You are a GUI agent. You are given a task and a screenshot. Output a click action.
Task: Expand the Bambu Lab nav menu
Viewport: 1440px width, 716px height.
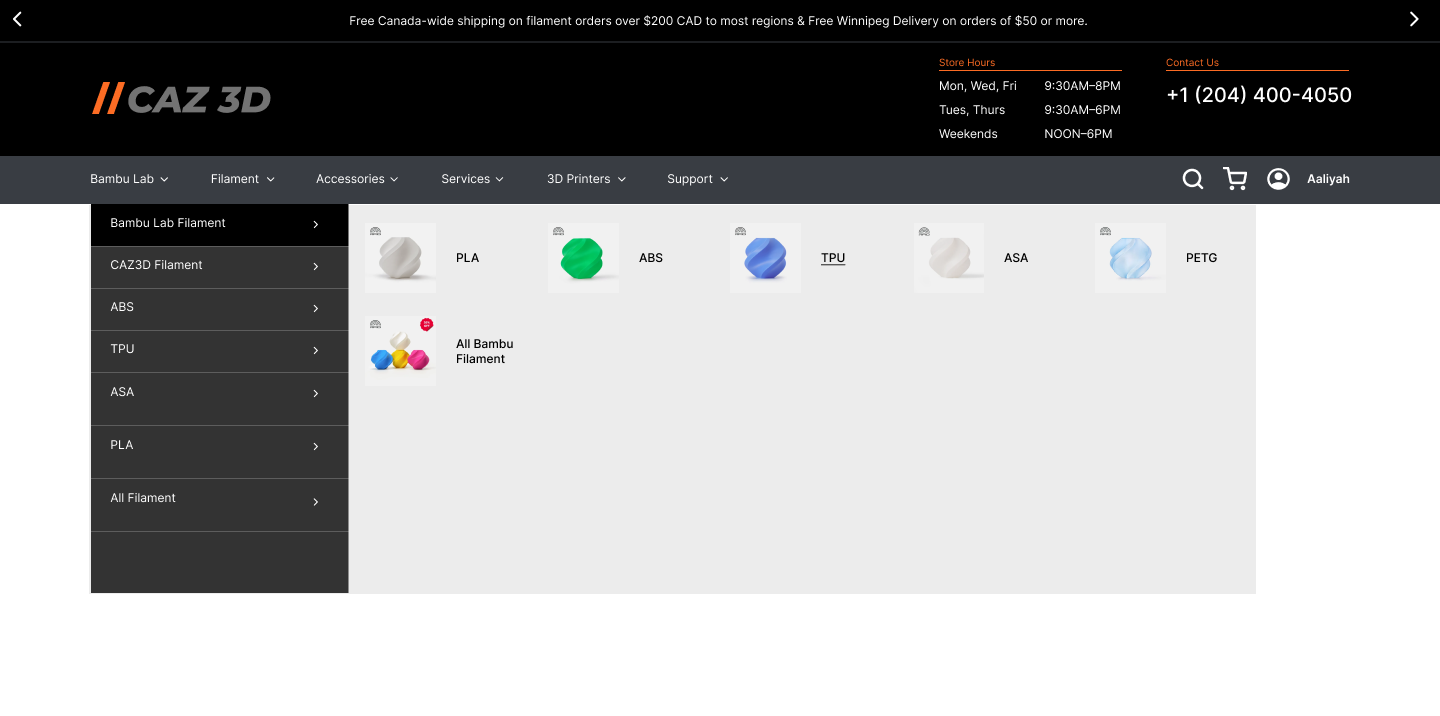tap(129, 179)
